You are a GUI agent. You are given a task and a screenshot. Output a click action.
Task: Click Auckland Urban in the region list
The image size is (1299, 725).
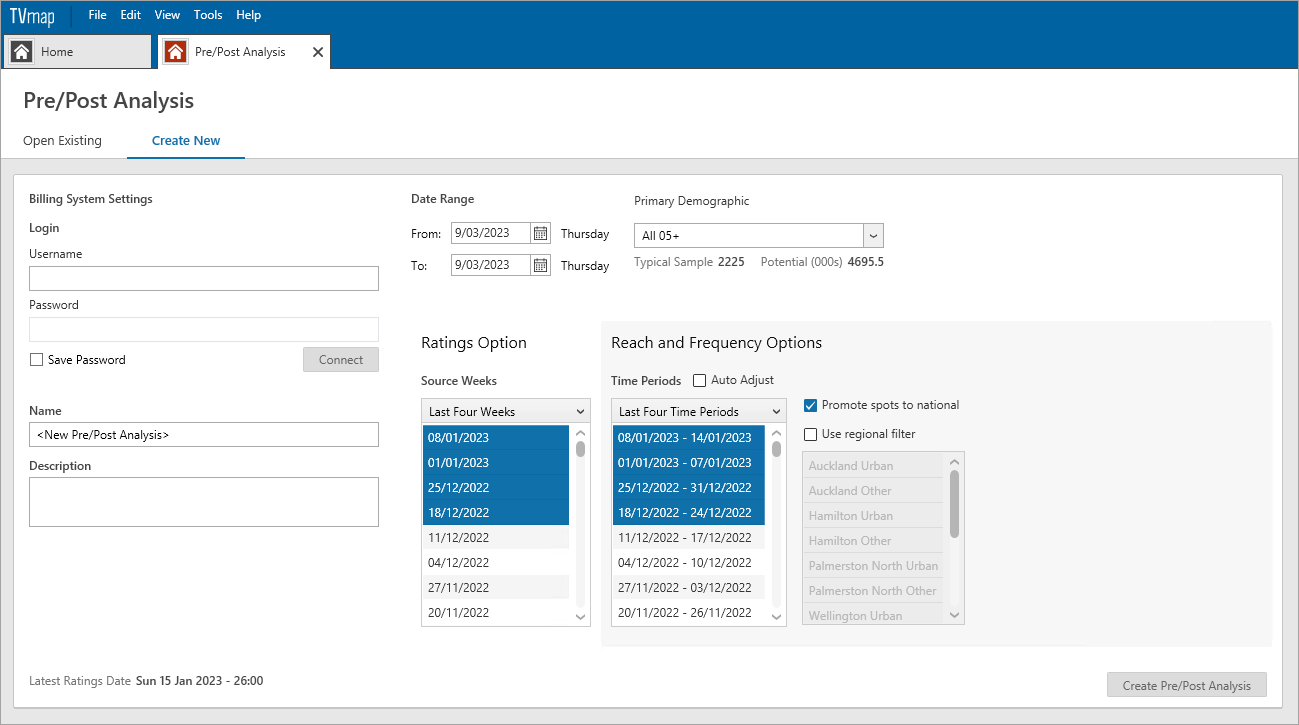(873, 466)
